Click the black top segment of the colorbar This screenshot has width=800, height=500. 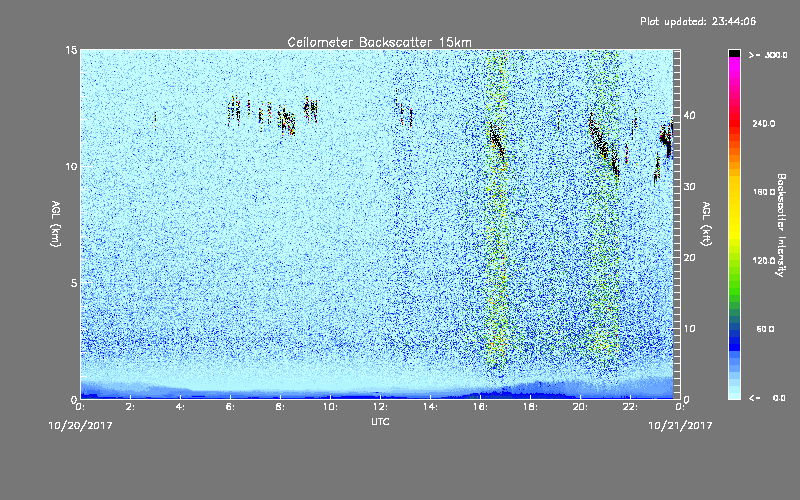(734, 53)
